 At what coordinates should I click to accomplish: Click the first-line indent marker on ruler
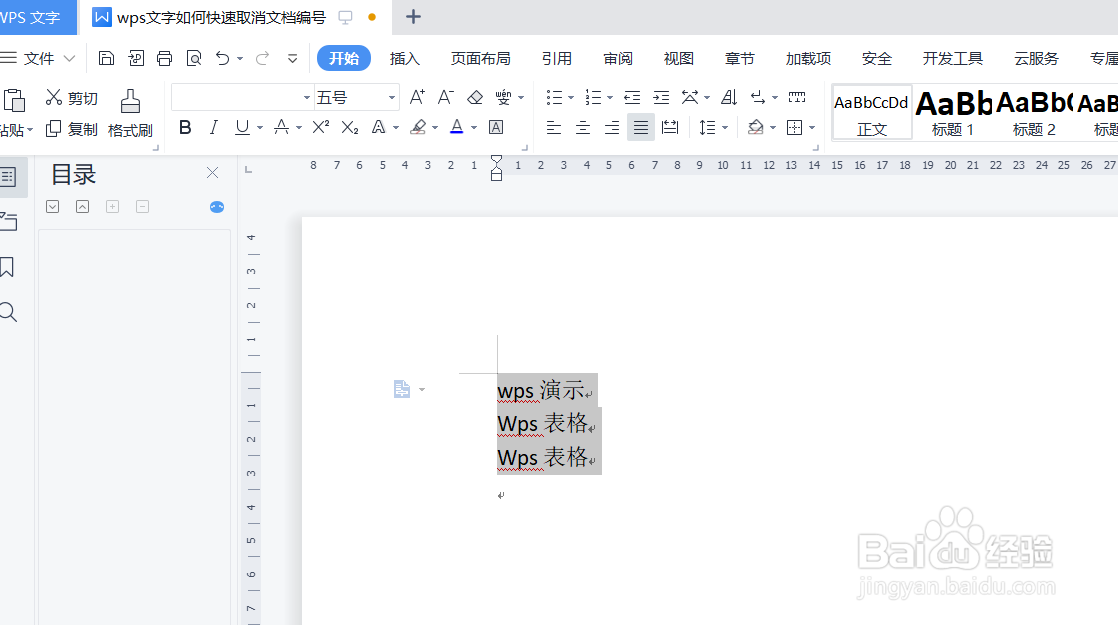[x=496, y=161]
